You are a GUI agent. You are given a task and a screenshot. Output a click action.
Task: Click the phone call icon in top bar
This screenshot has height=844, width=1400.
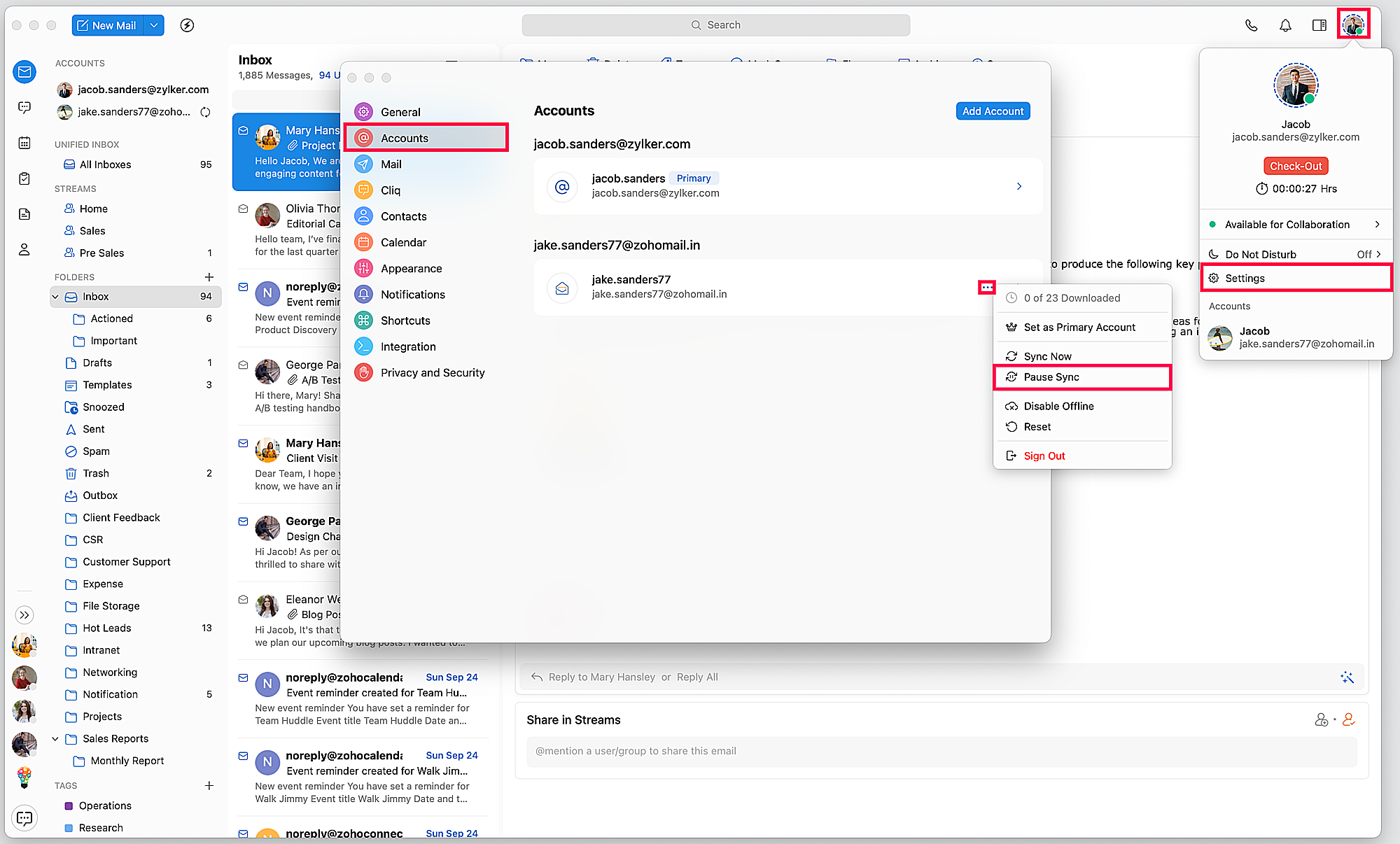1251,25
